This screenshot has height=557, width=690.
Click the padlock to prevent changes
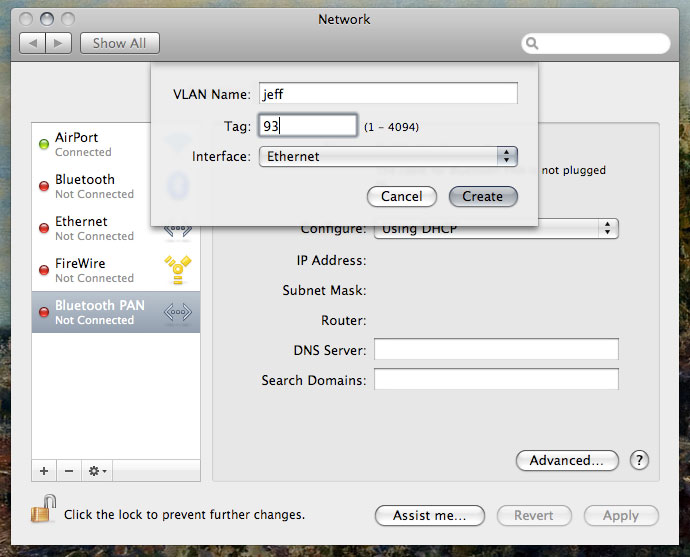[x=44, y=508]
